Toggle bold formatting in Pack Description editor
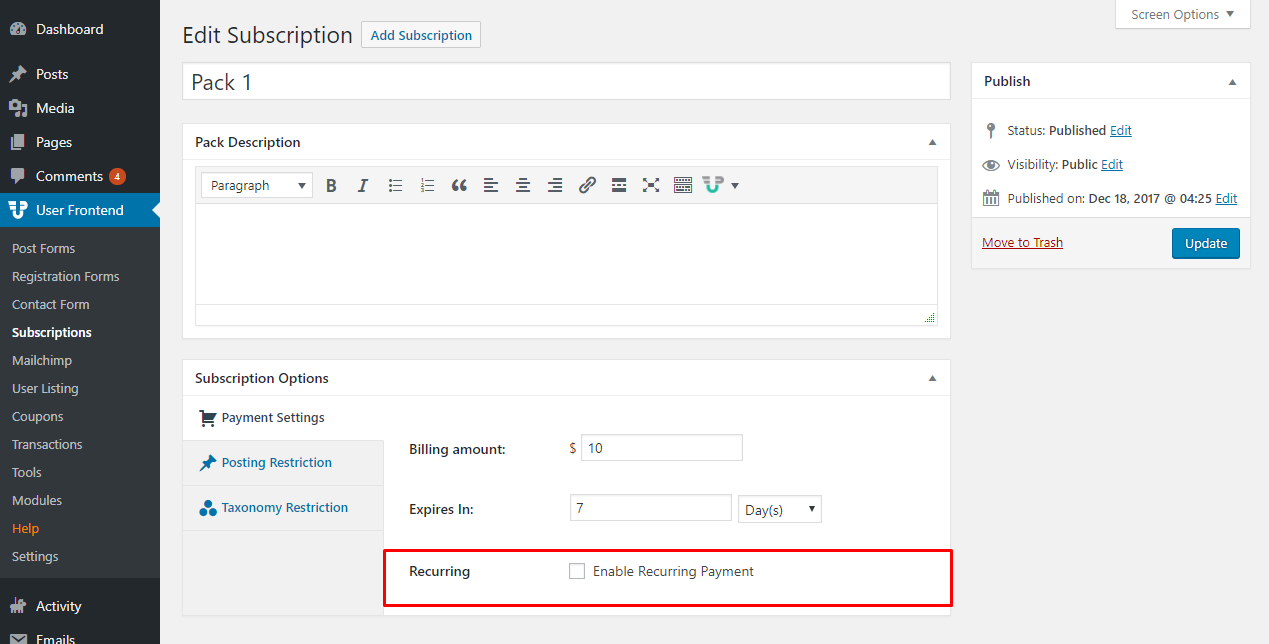The image size is (1269, 644). [331, 185]
